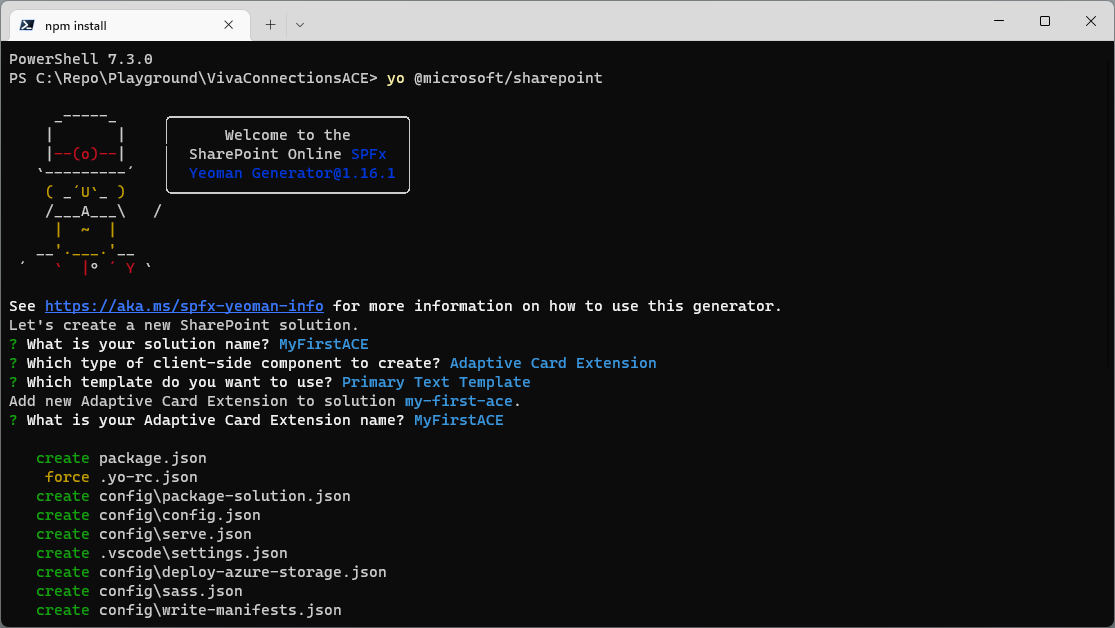
Task: Select the npm install terminal tab
Action: (x=129, y=25)
